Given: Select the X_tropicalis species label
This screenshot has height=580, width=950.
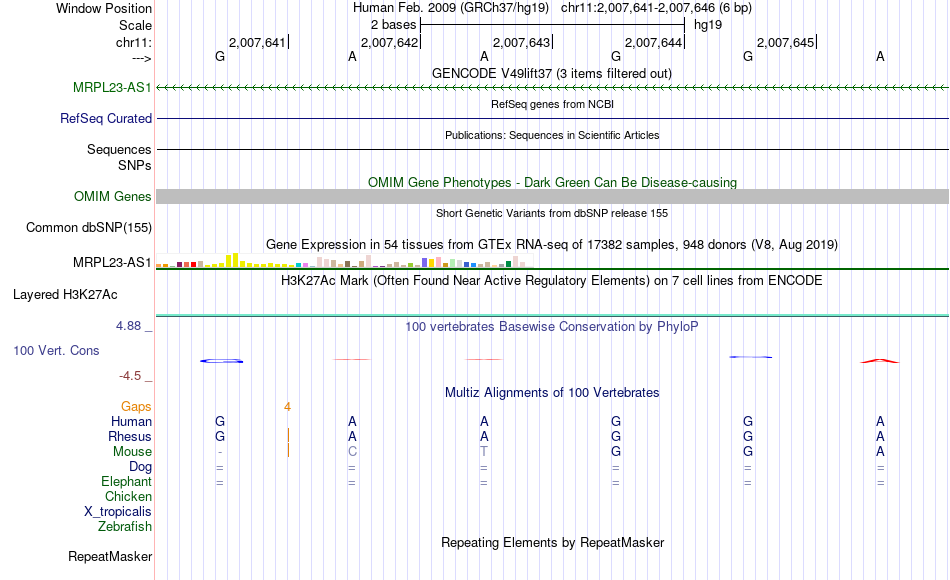Looking at the screenshot, I should point(118,512).
